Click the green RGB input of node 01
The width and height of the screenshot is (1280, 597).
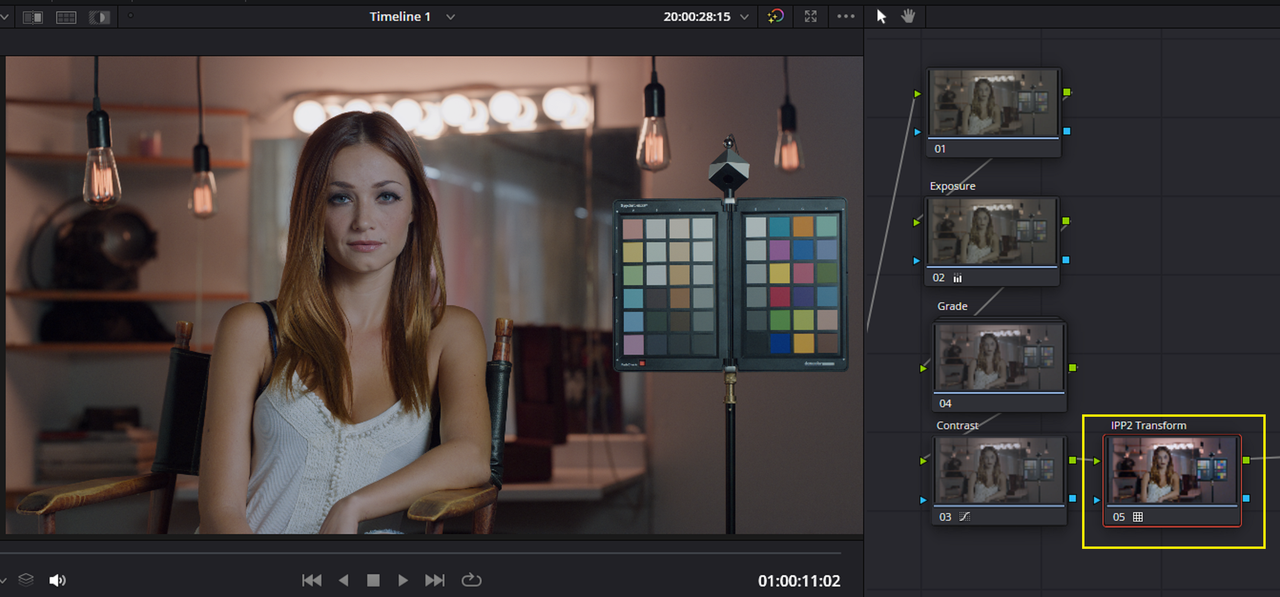[917, 93]
